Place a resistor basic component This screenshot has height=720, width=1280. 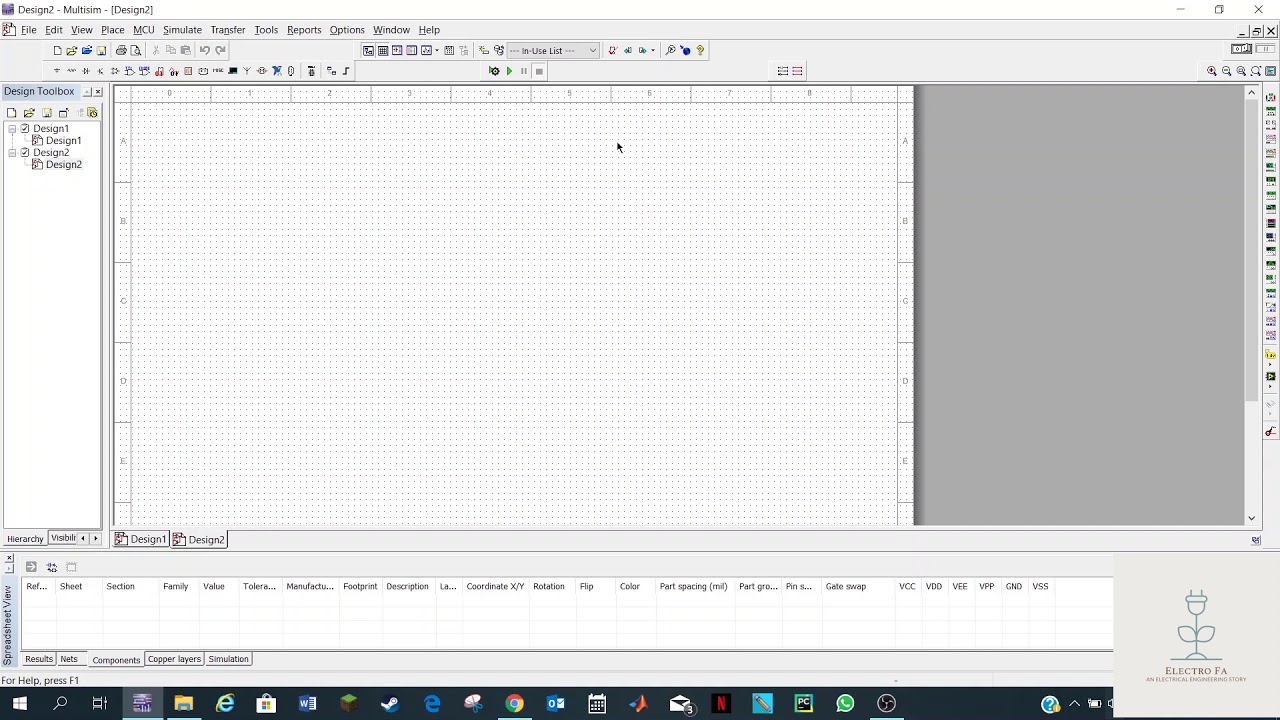click(71, 71)
